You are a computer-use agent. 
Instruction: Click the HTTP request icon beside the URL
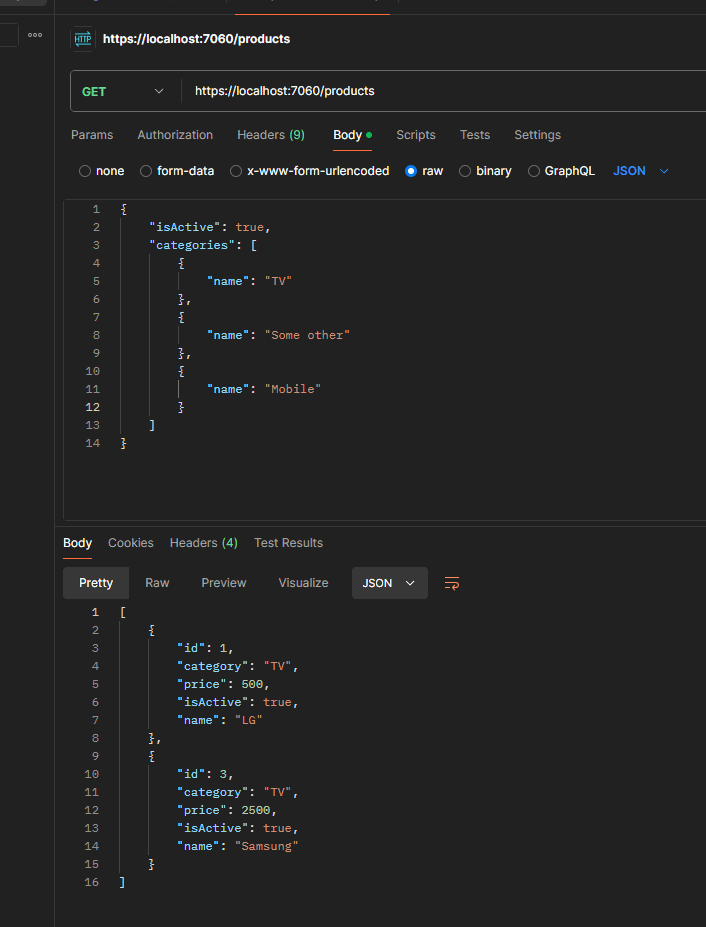click(x=82, y=39)
